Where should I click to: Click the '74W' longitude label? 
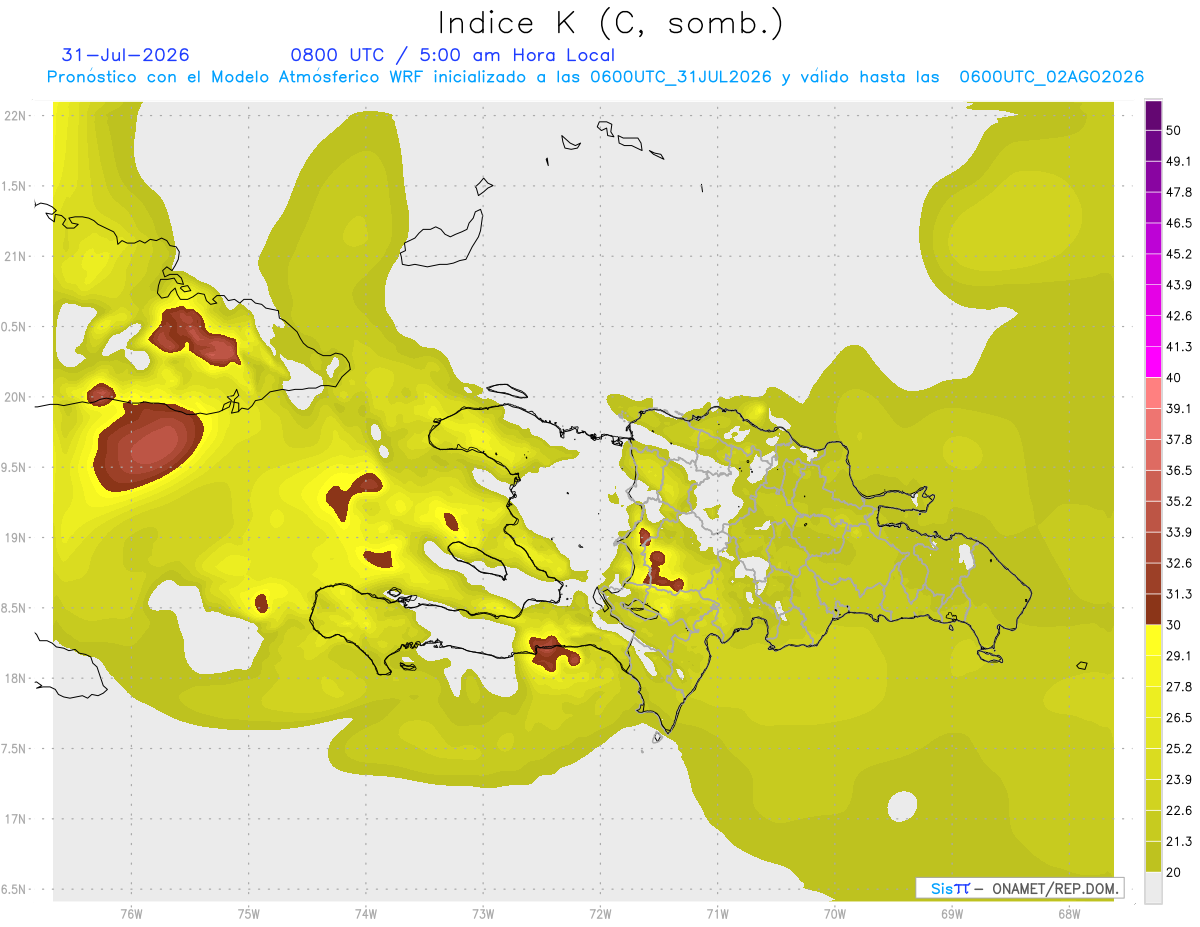[x=366, y=914]
